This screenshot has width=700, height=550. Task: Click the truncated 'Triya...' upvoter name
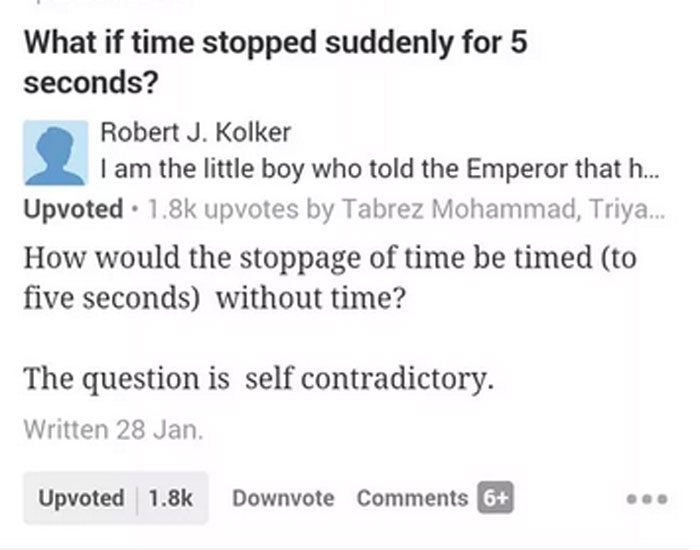(x=627, y=209)
